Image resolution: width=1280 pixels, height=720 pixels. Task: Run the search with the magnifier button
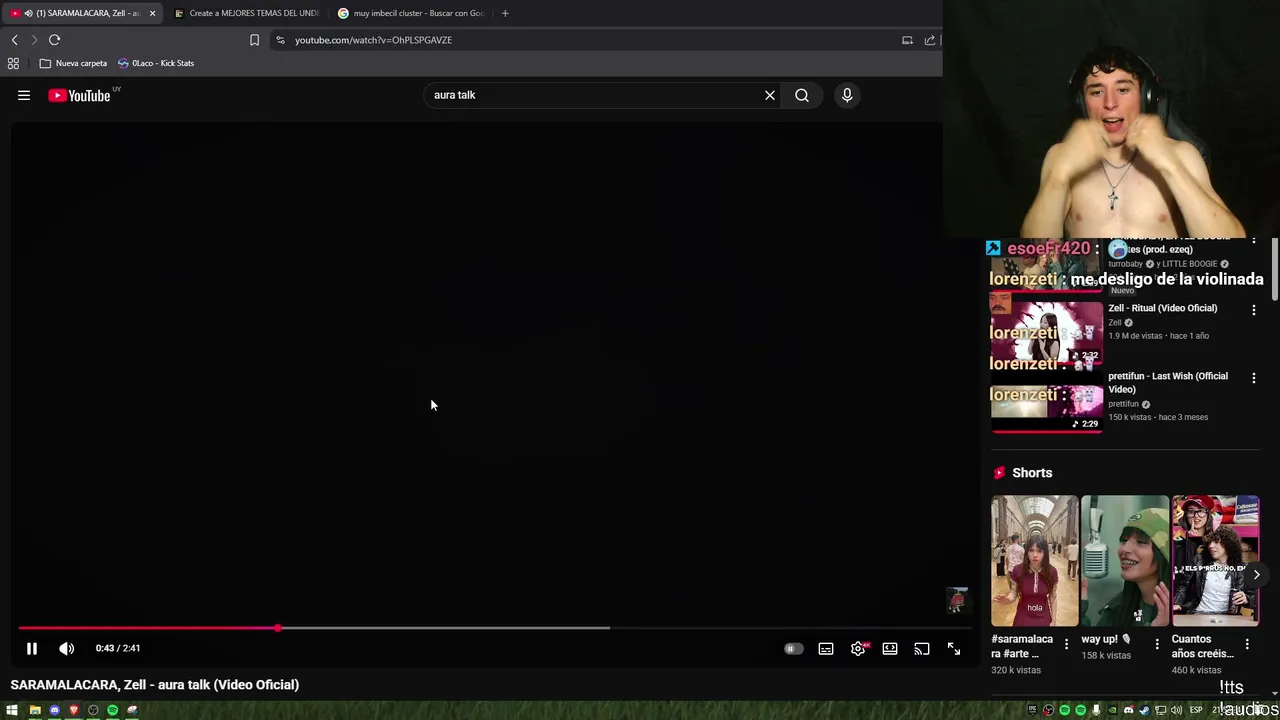tap(802, 95)
